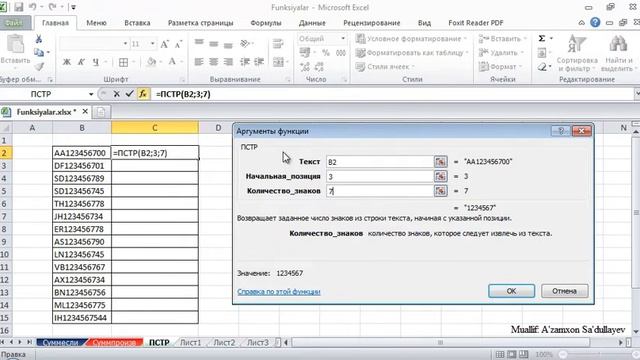640x360 pixels.
Task: Decrease font size with small A icon
Action: [x=178, y=44]
